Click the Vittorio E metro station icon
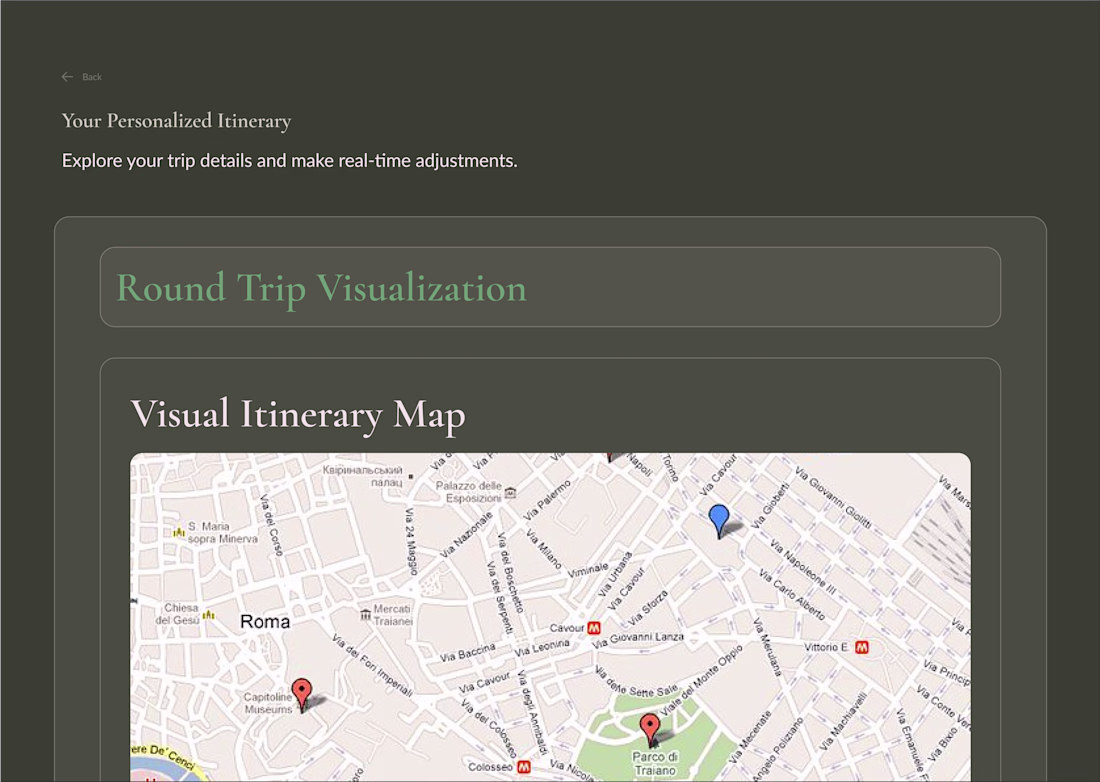This screenshot has width=1100, height=782. pyautogui.click(x=862, y=647)
